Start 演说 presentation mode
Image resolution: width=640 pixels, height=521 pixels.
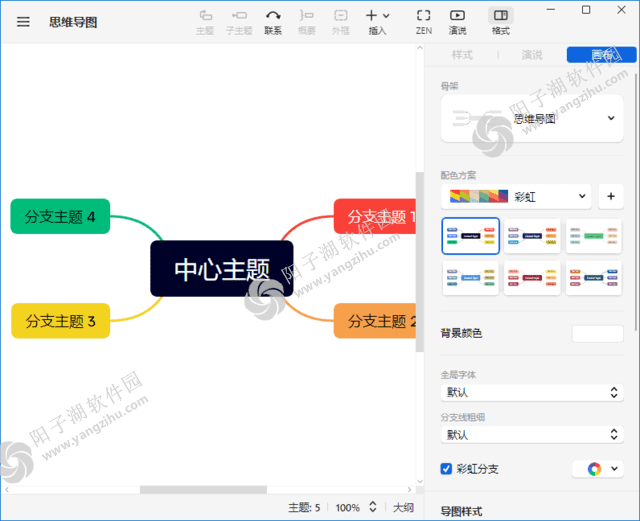[458, 22]
